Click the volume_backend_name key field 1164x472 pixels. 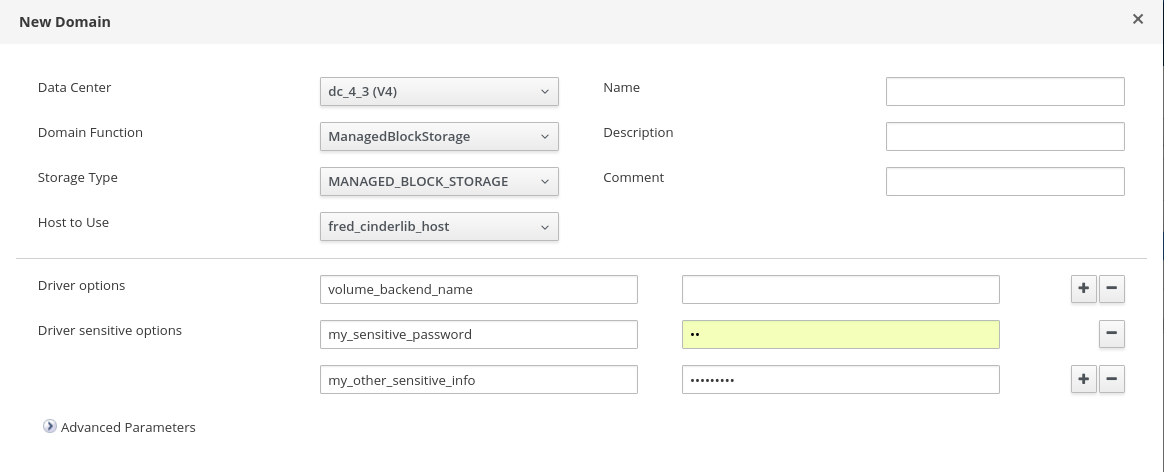(478, 289)
